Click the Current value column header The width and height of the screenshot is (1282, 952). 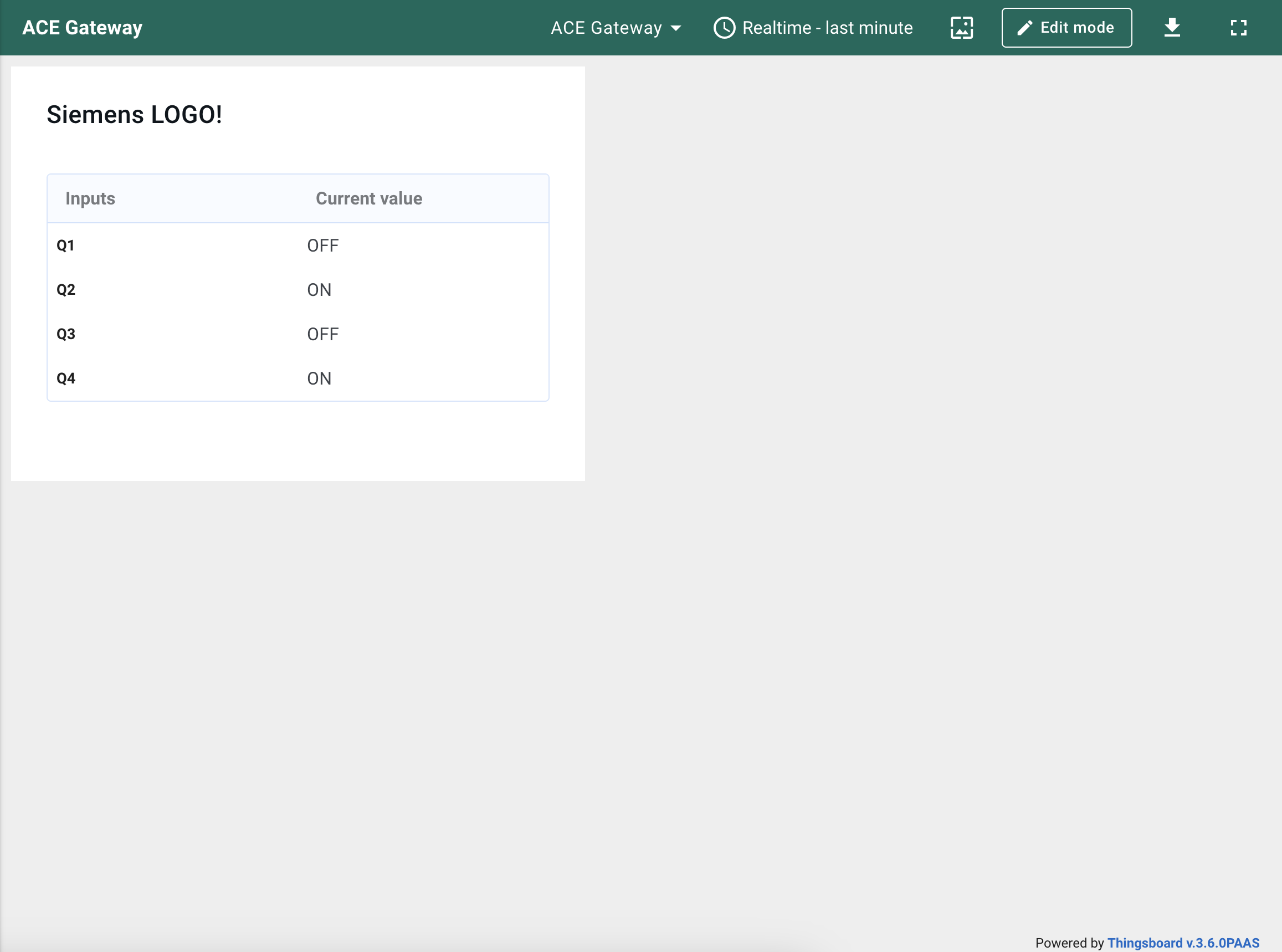tap(369, 198)
